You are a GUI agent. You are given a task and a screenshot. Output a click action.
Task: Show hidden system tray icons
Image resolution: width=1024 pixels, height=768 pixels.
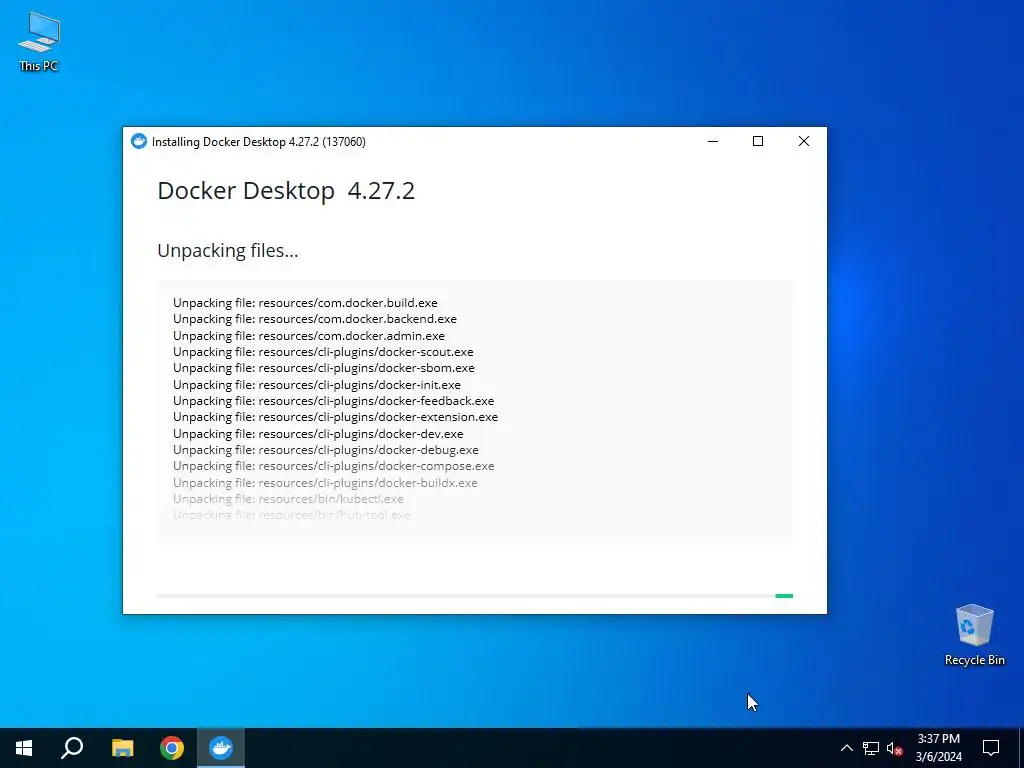click(x=846, y=748)
